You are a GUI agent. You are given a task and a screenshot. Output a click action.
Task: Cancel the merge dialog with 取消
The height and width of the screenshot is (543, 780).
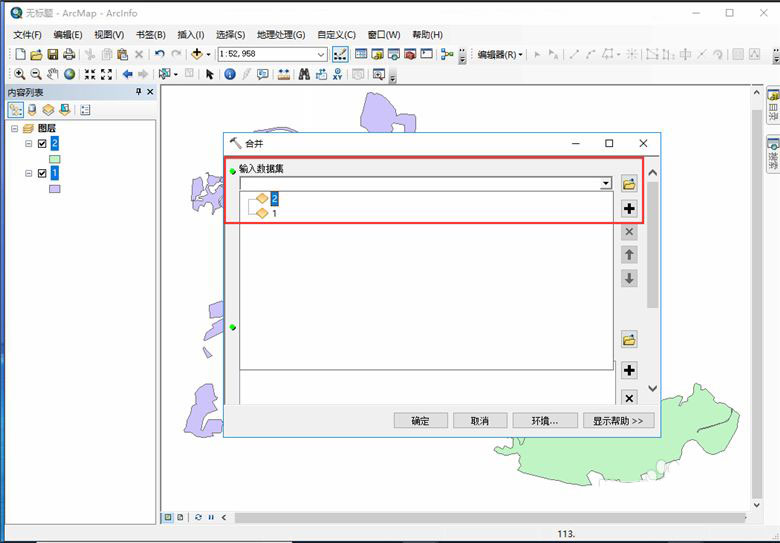pyautogui.click(x=480, y=421)
